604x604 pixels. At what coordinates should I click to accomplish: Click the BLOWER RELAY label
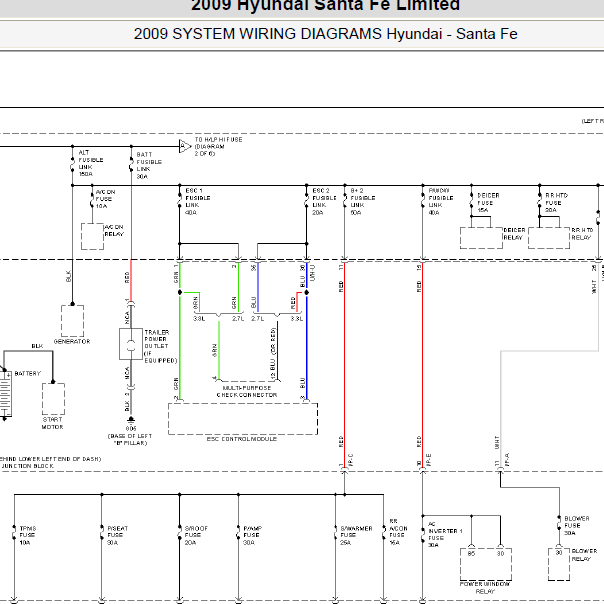584,555
